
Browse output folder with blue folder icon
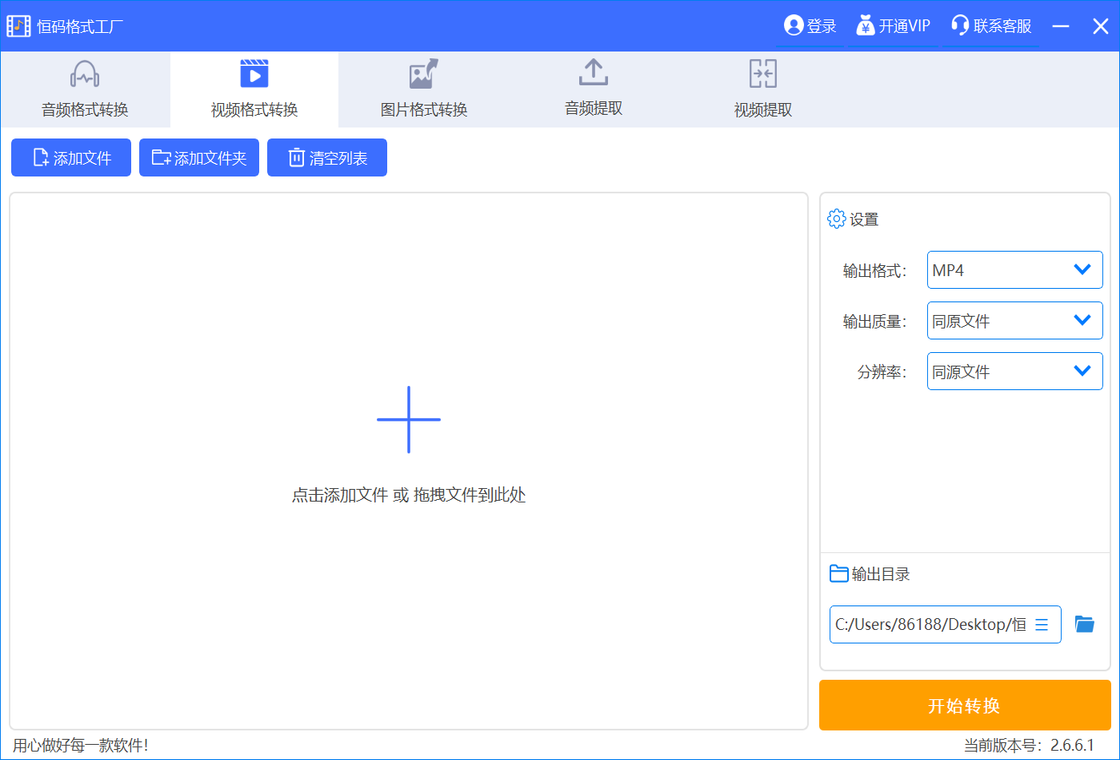pyautogui.click(x=1084, y=624)
